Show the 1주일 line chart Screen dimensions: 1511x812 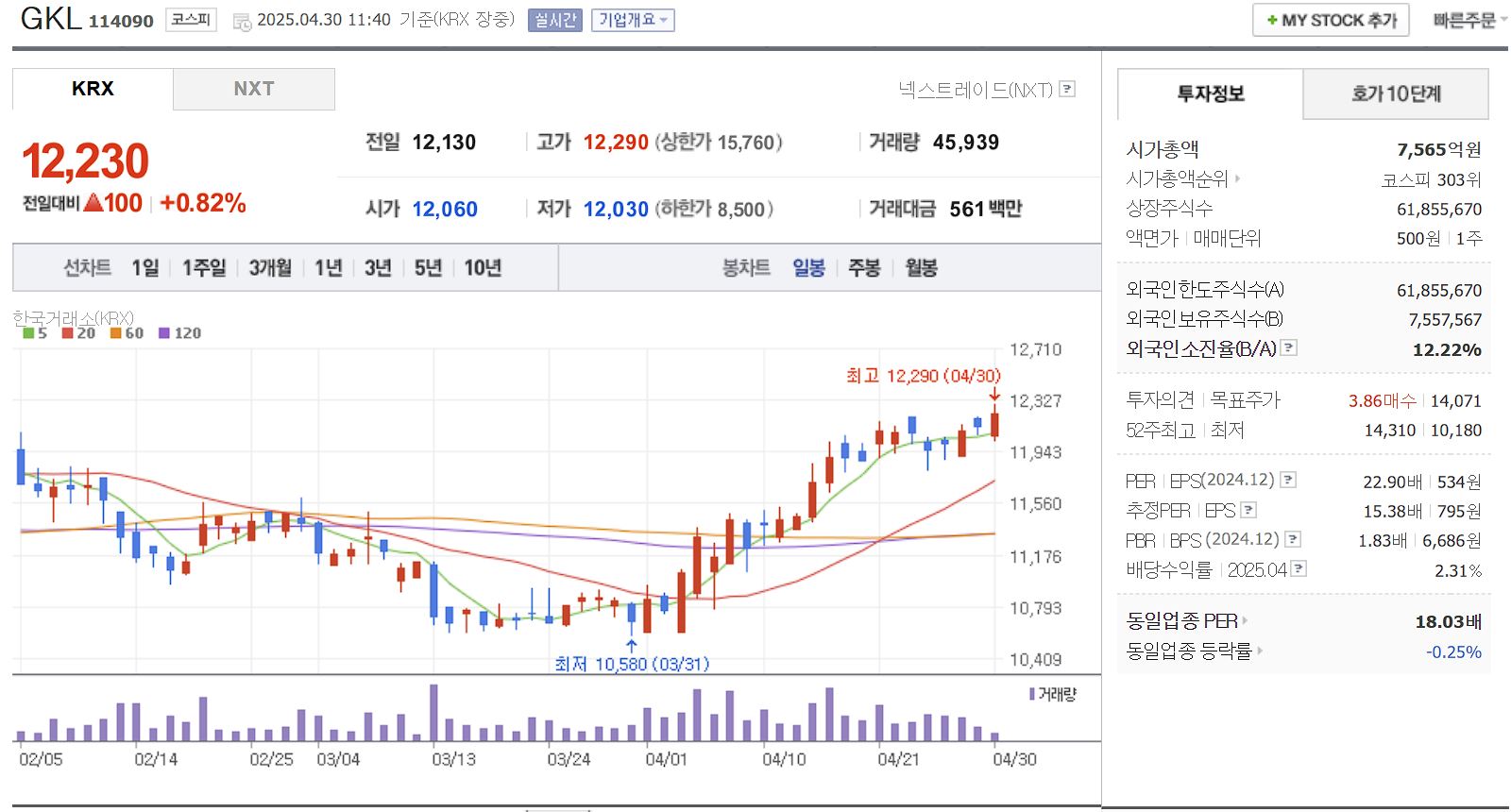(x=204, y=268)
